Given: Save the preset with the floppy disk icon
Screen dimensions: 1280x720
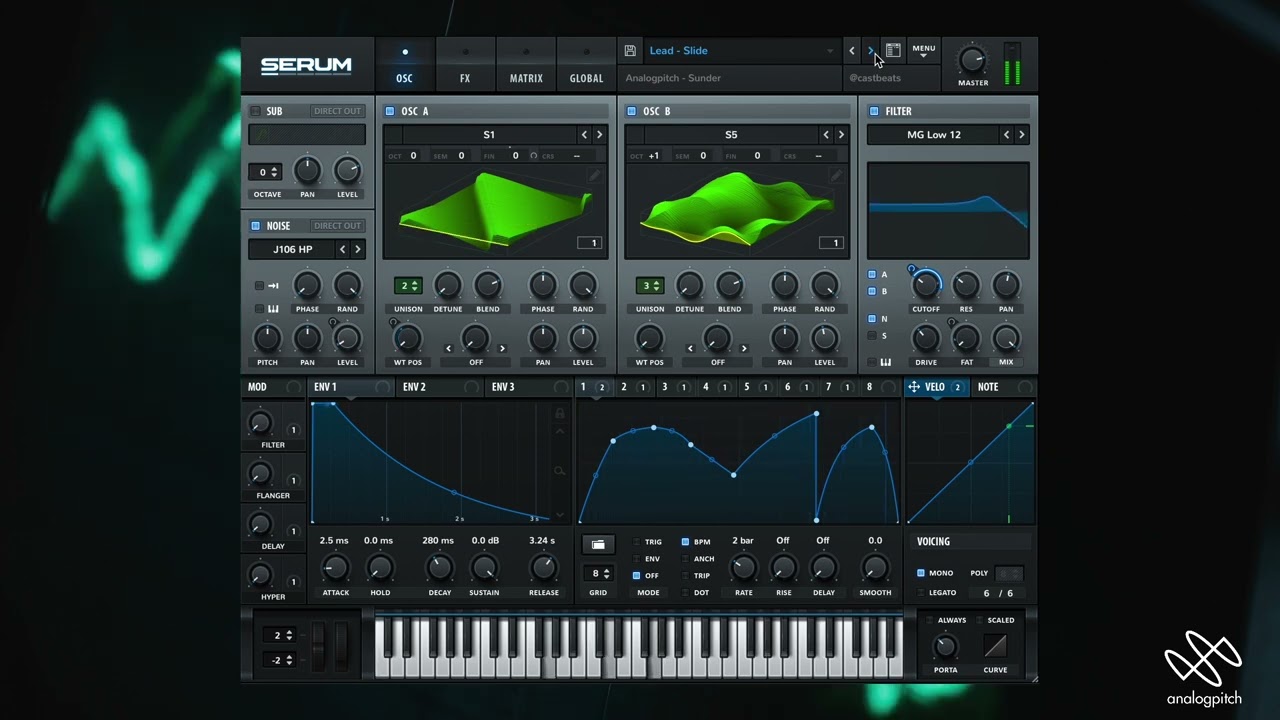Looking at the screenshot, I should click(x=630, y=51).
